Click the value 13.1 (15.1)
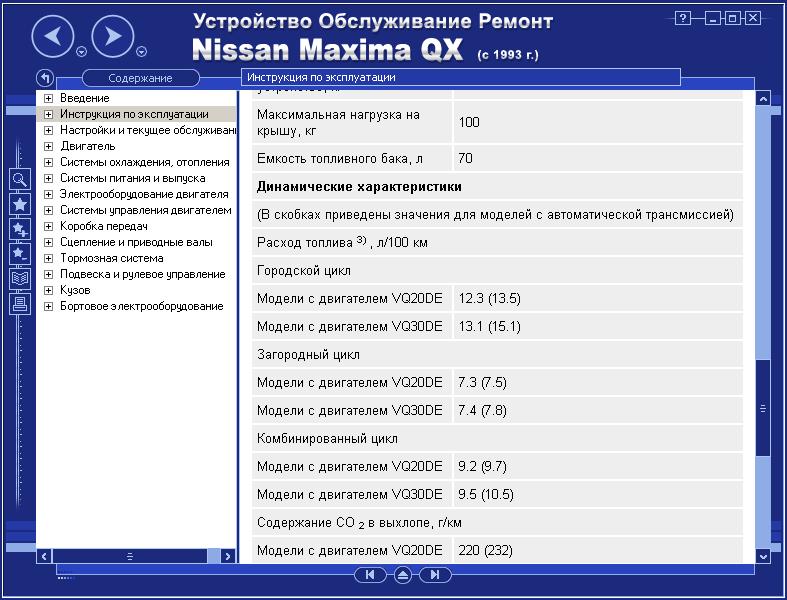Image resolution: width=787 pixels, height=600 pixels. pyautogui.click(x=489, y=327)
